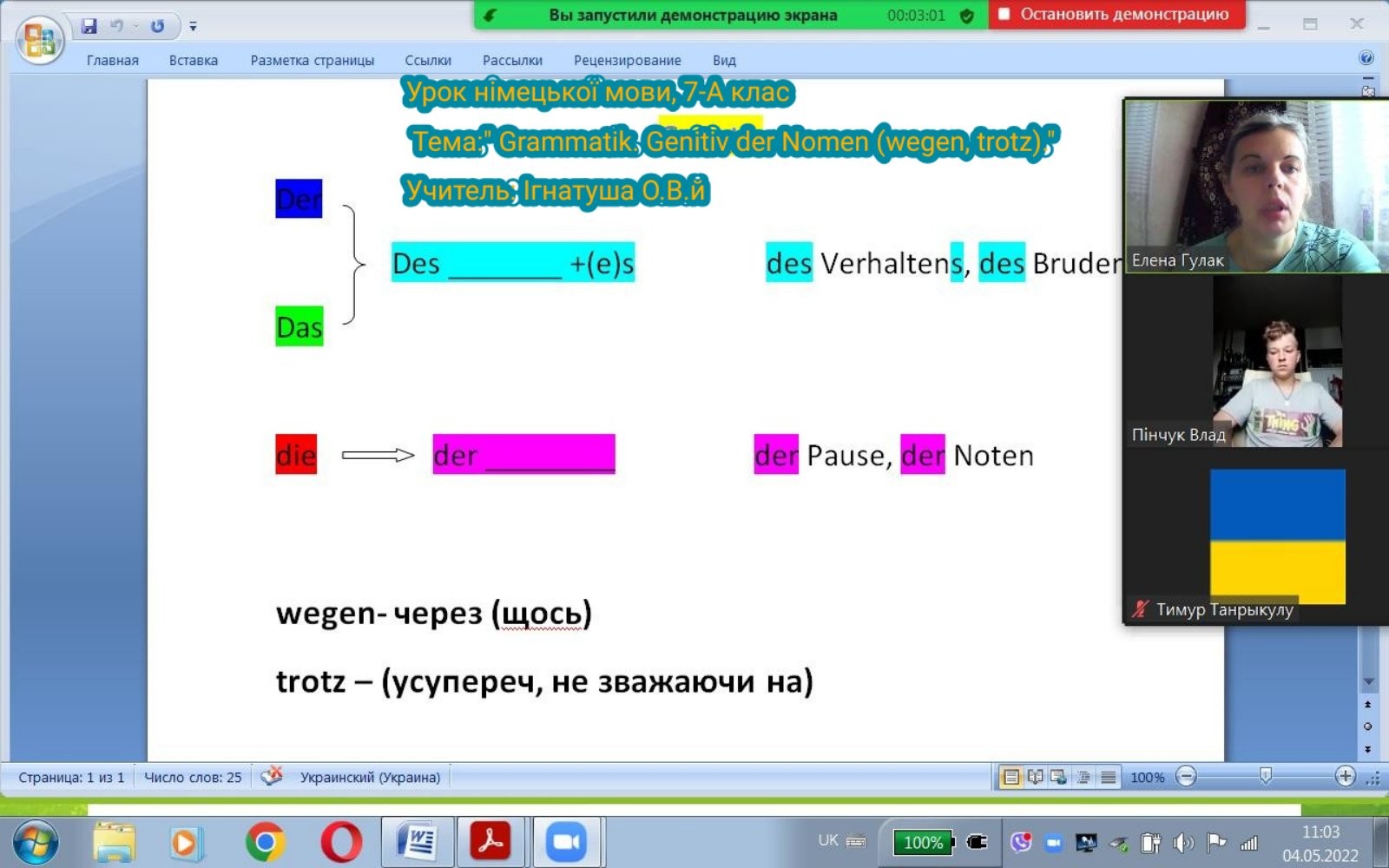Screen dimensions: 1389x868
Task: Open Customize Quick Access Toolbar dropdown
Action: point(193,27)
